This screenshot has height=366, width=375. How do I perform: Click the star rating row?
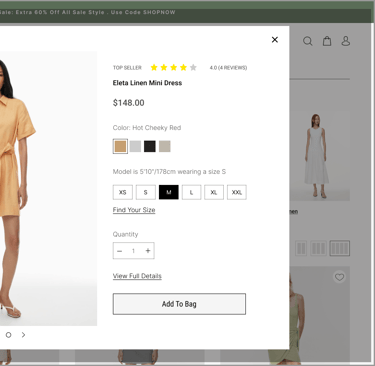[x=173, y=68]
